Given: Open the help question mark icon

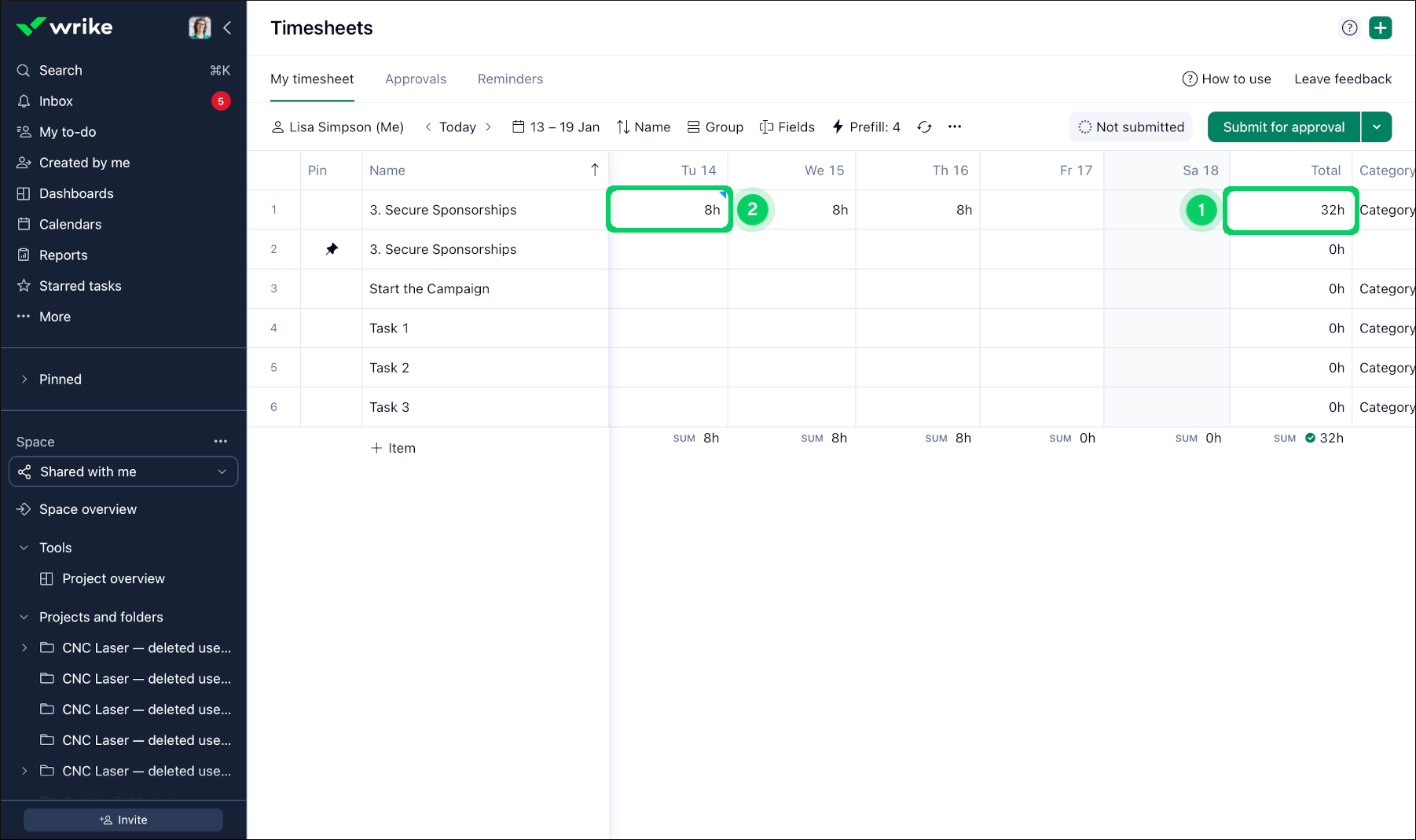Looking at the screenshot, I should [1349, 28].
